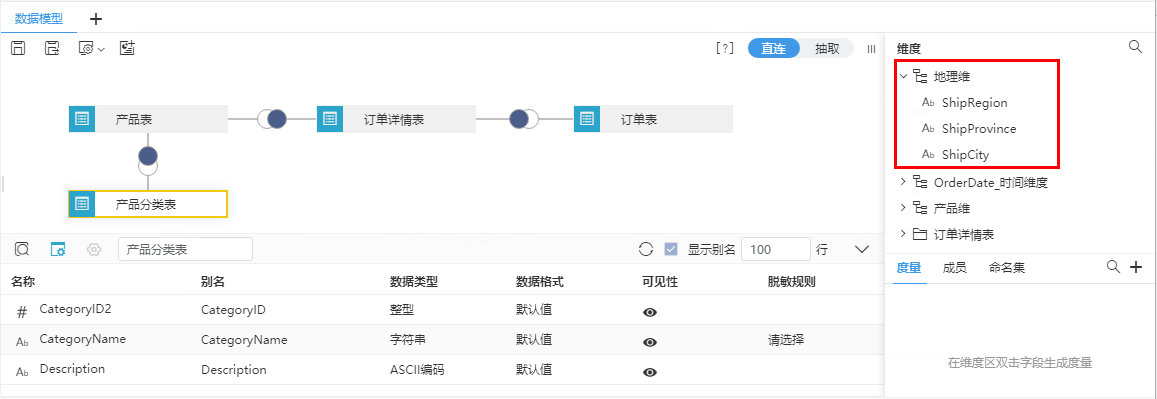Screen dimensions: 1157x399
Task: Toggle the 显示别名 checkbox
Action: point(671,249)
